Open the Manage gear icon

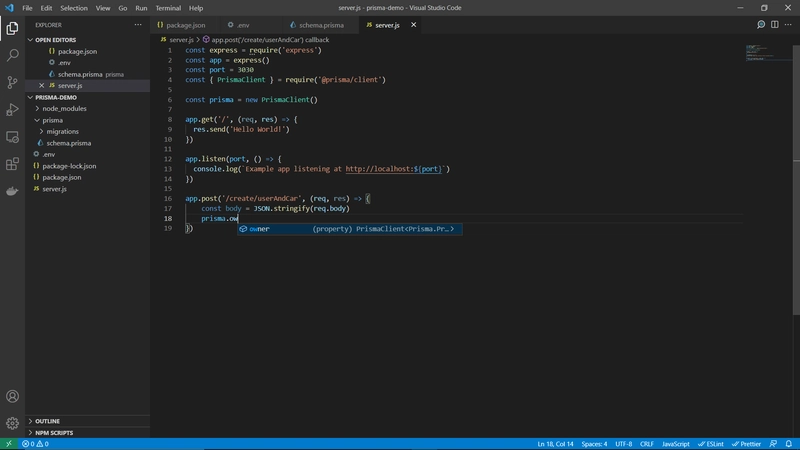point(12,423)
